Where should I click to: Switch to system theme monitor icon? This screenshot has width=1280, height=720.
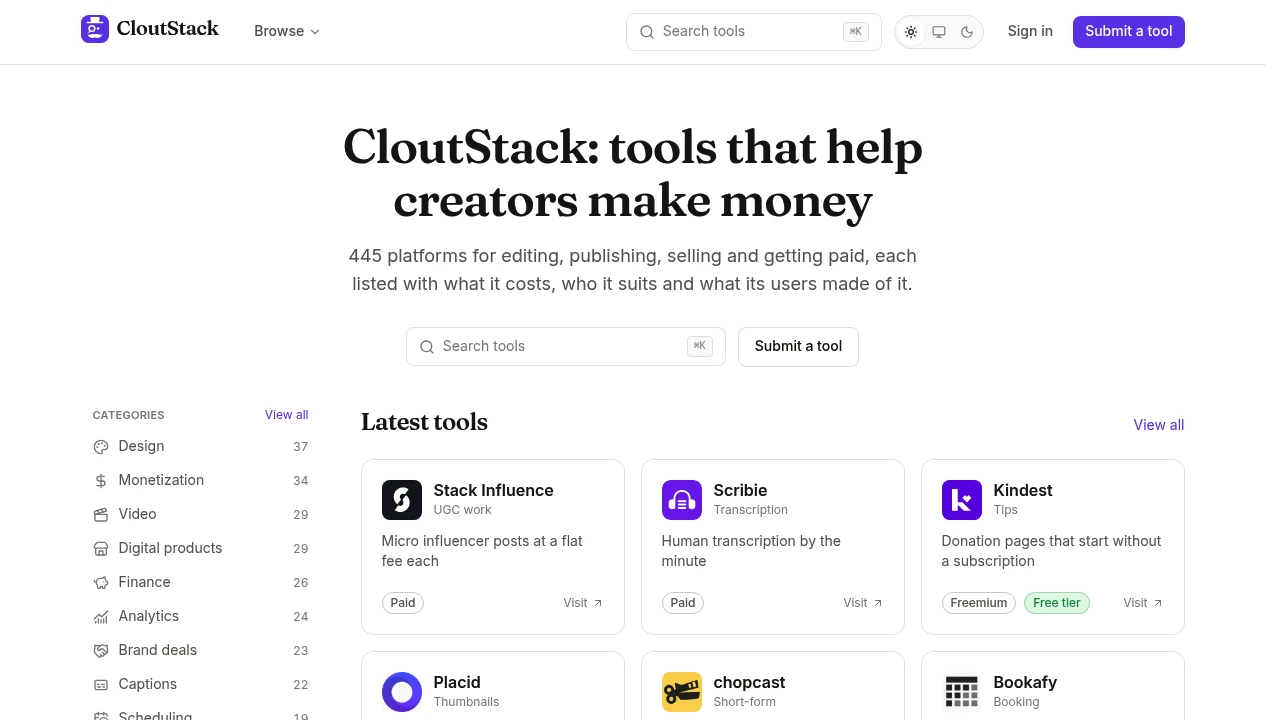[939, 32]
